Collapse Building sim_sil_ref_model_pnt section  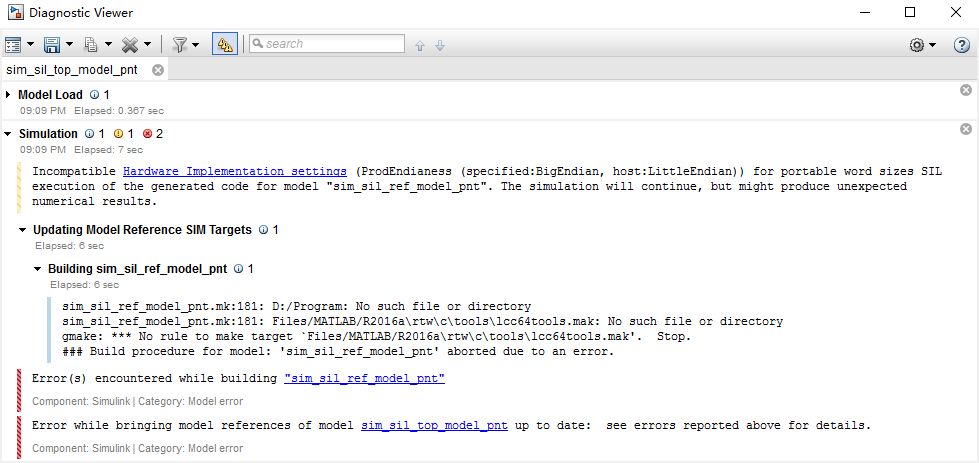pos(37,269)
